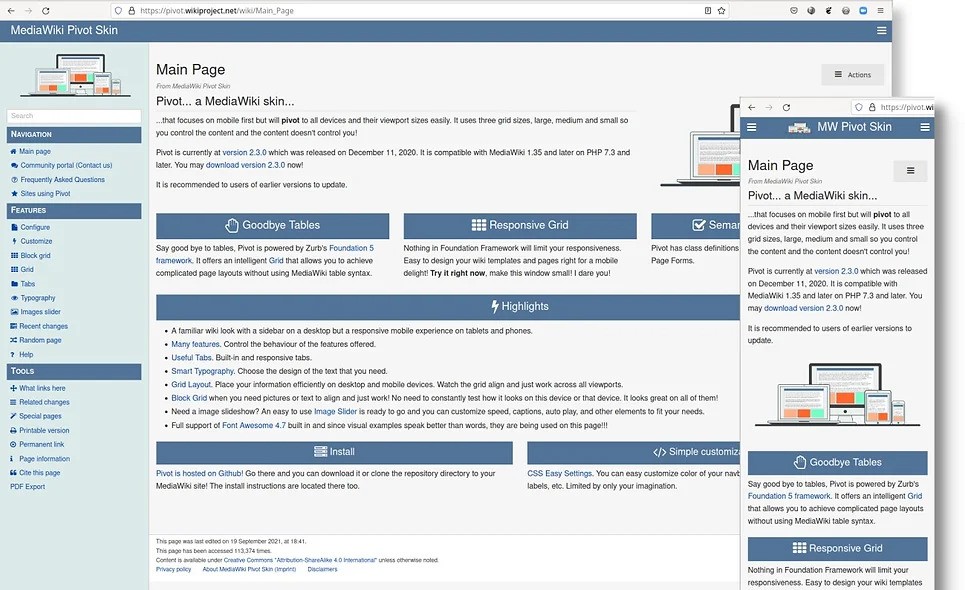Click the Install header bar
The image size is (965, 590).
click(x=334, y=452)
